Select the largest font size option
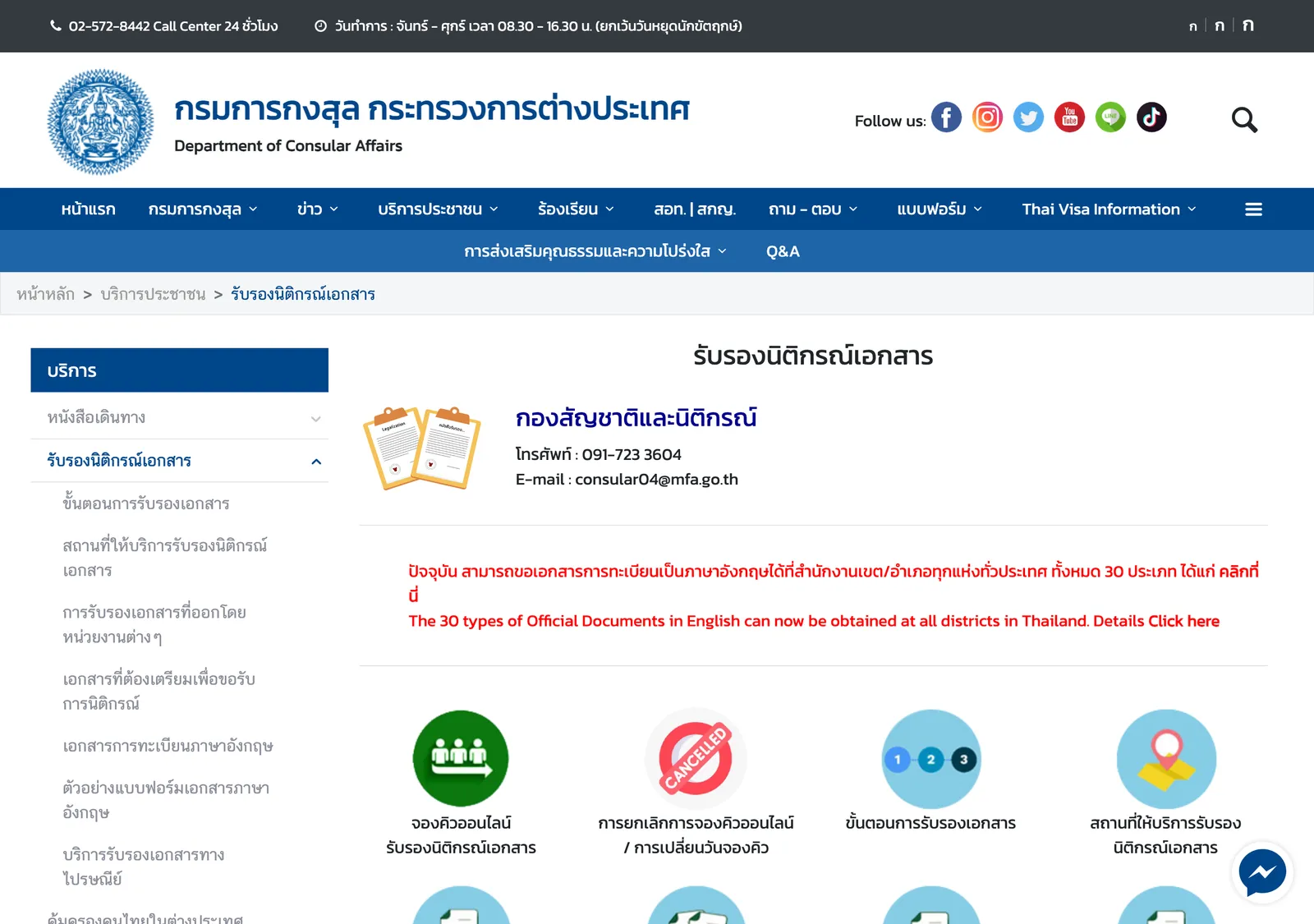The image size is (1314, 924). (1248, 25)
